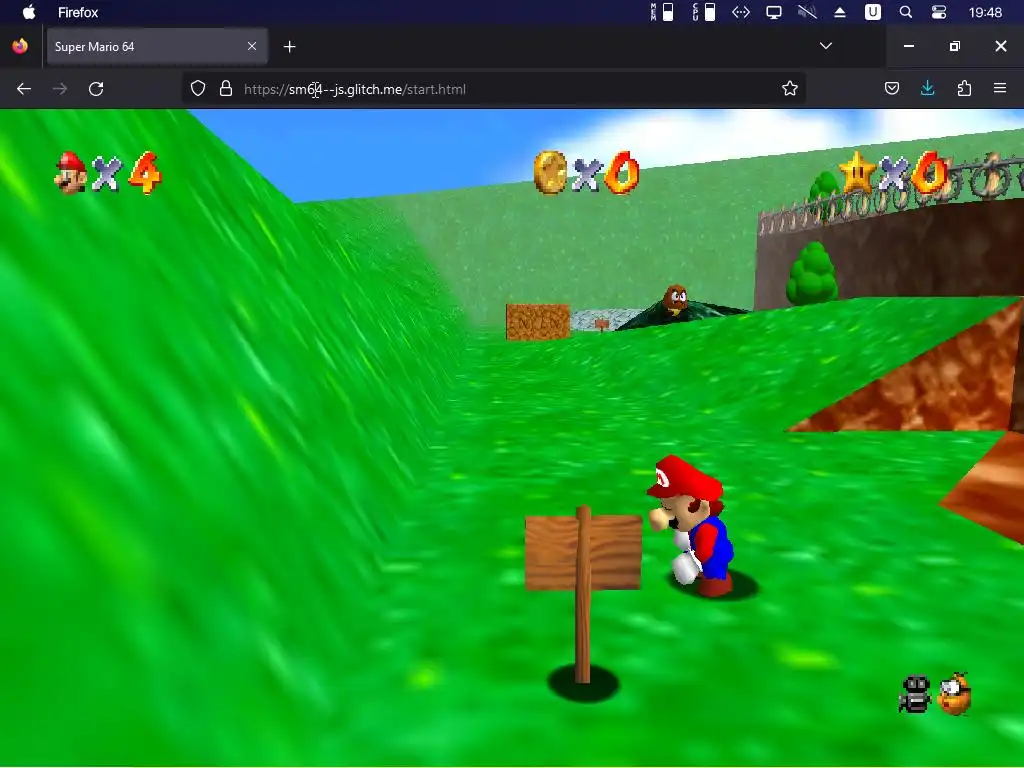Click the arrows connection icon in menu bar
Image resolution: width=1024 pixels, height=768 pixels.
click(741, 12)
